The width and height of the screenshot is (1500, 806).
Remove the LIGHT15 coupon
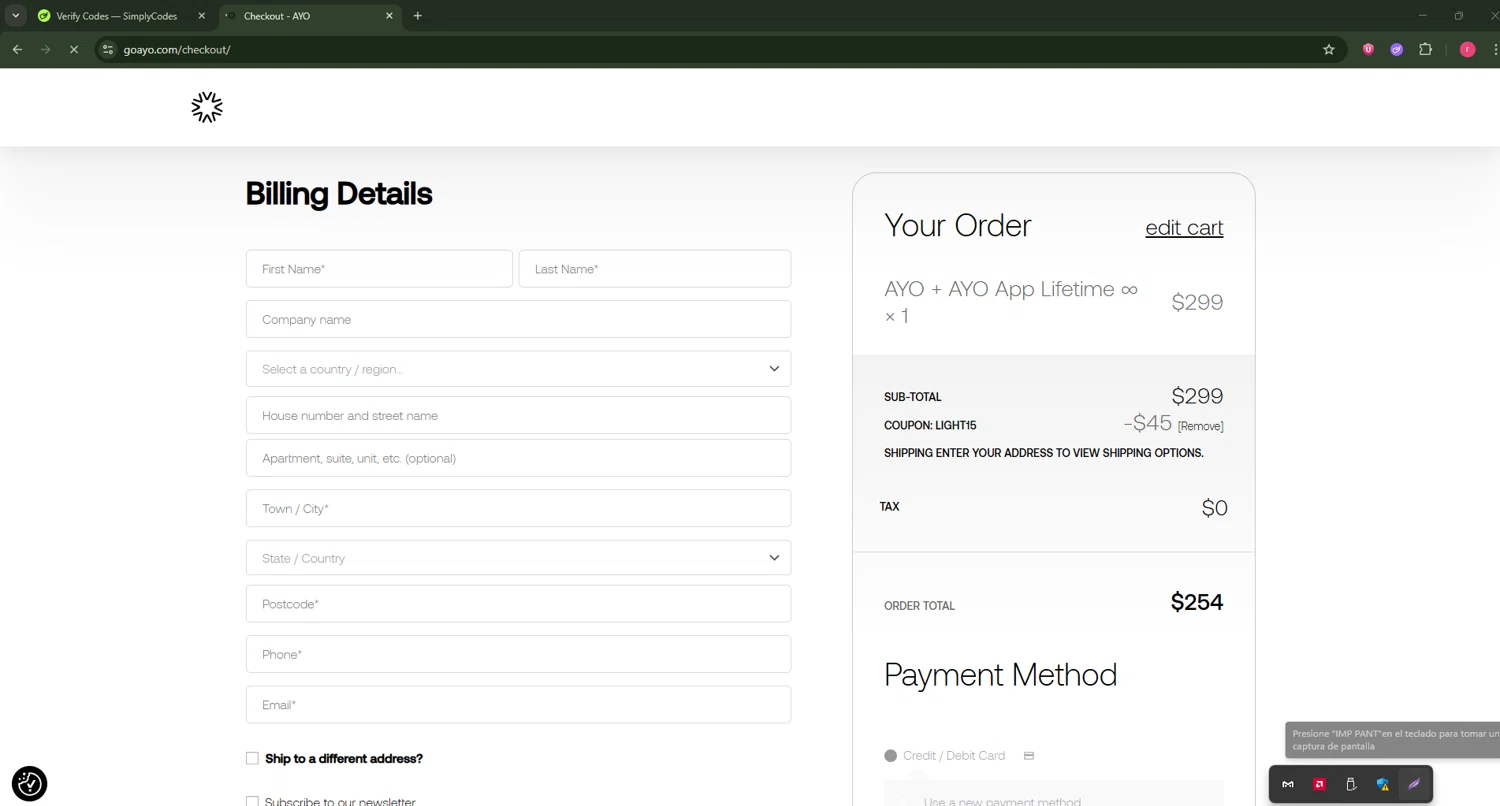(x=1200, y=426)
